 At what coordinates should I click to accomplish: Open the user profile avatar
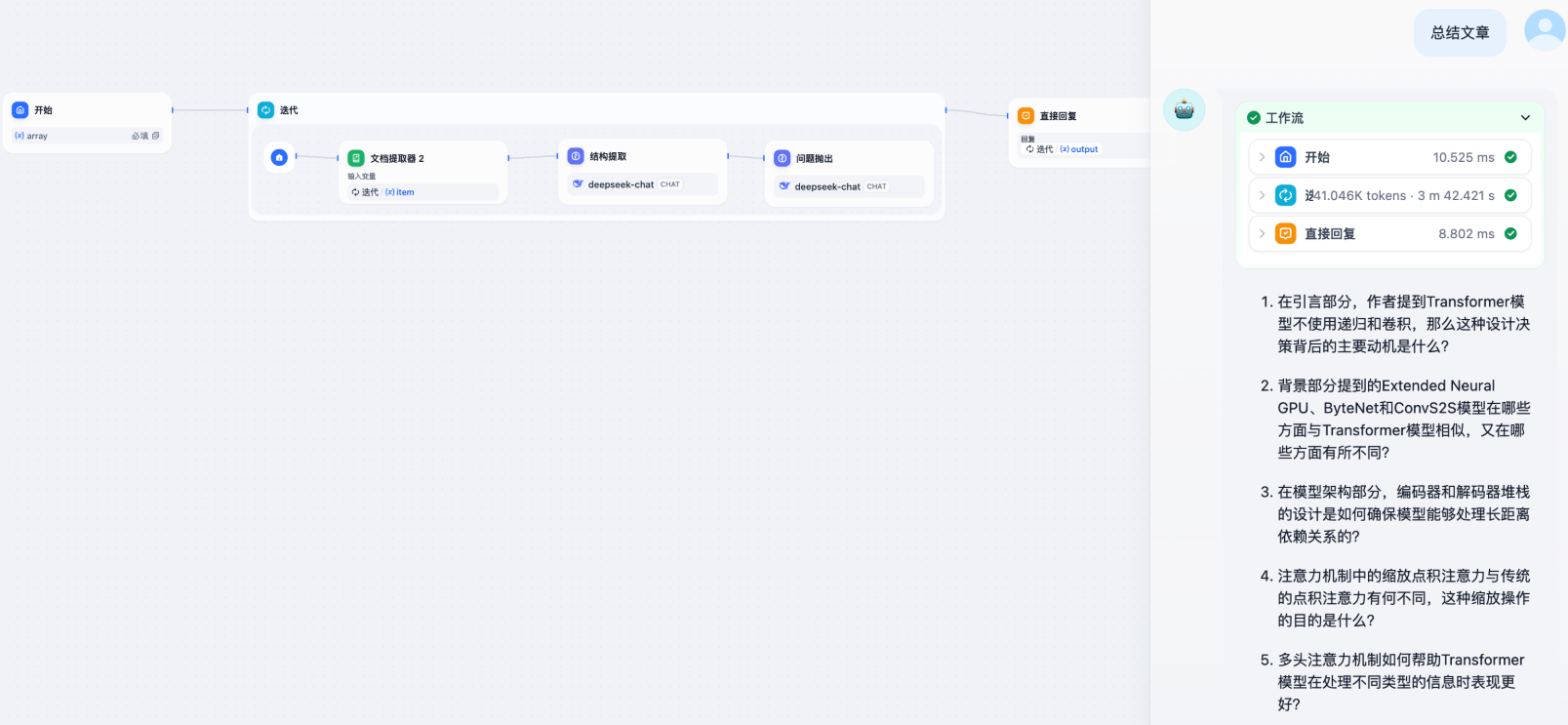pyautogui.click(x=1545, y=30)
